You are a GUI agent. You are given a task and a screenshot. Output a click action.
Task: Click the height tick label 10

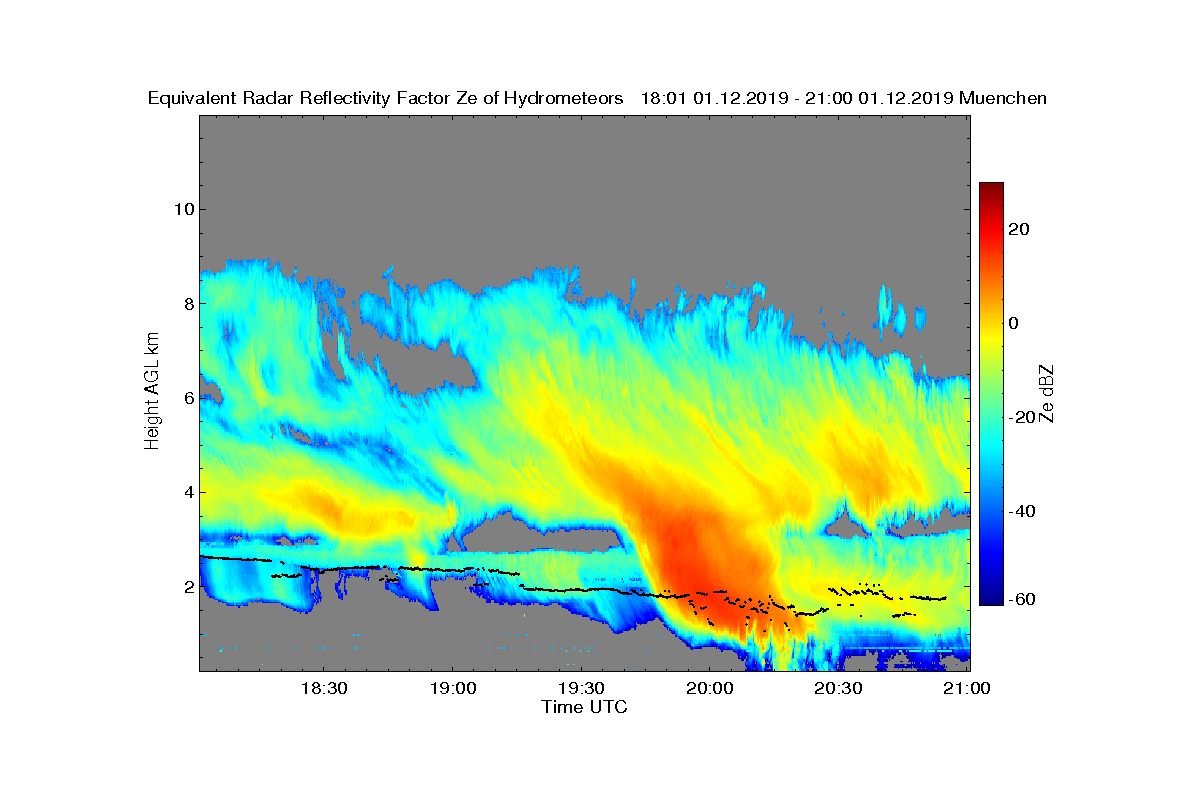pyautogui.click(x=182, y=209)
